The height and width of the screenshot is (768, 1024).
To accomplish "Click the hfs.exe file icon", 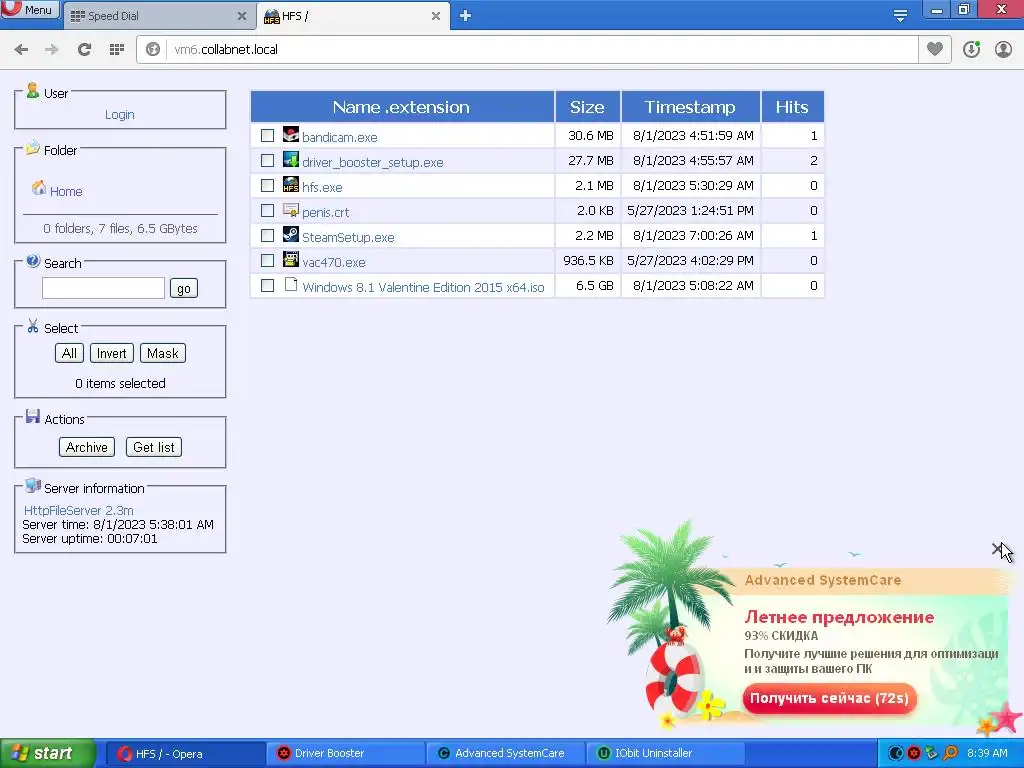I will pos(291,184).
